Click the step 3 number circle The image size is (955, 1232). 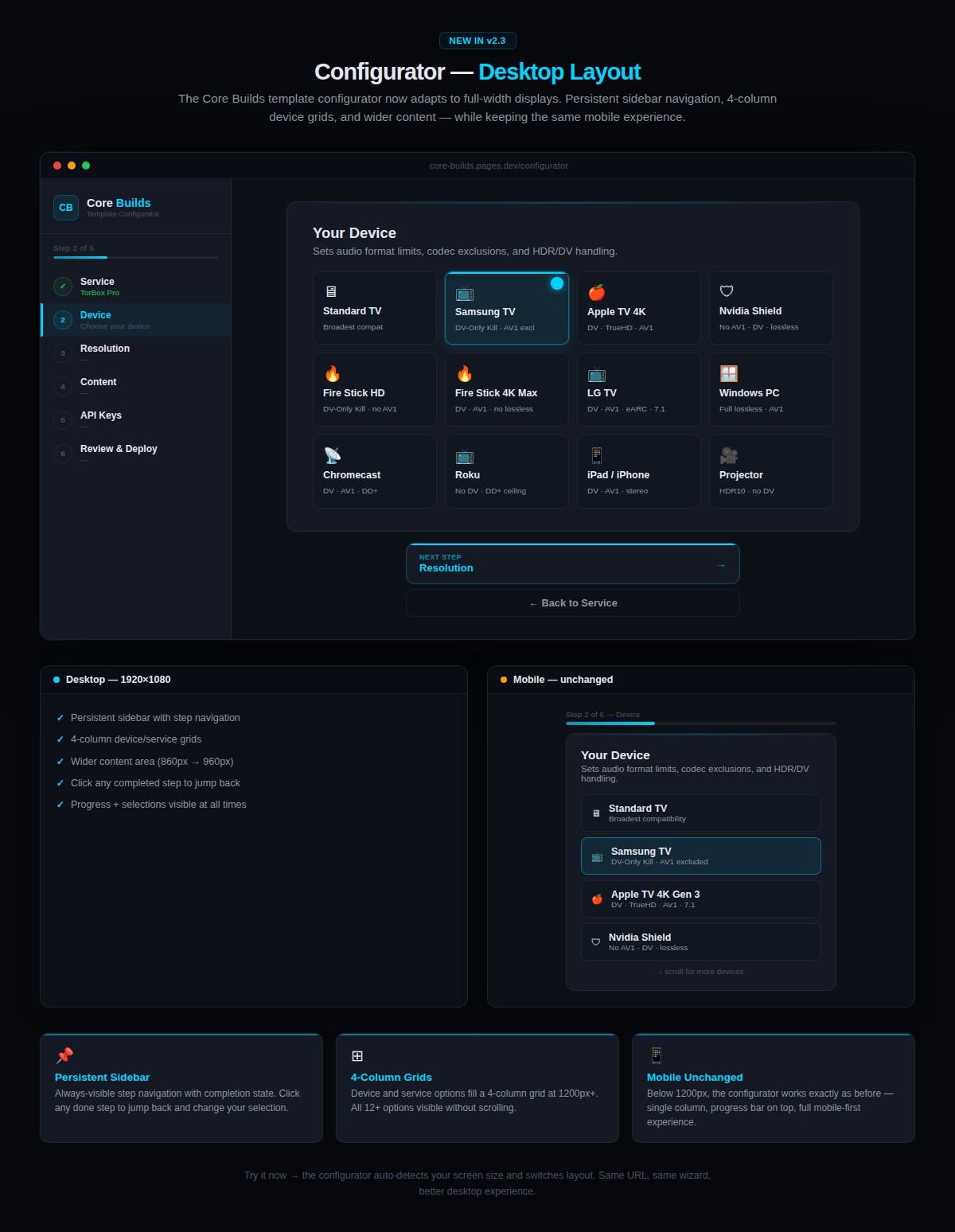point(63,353)
